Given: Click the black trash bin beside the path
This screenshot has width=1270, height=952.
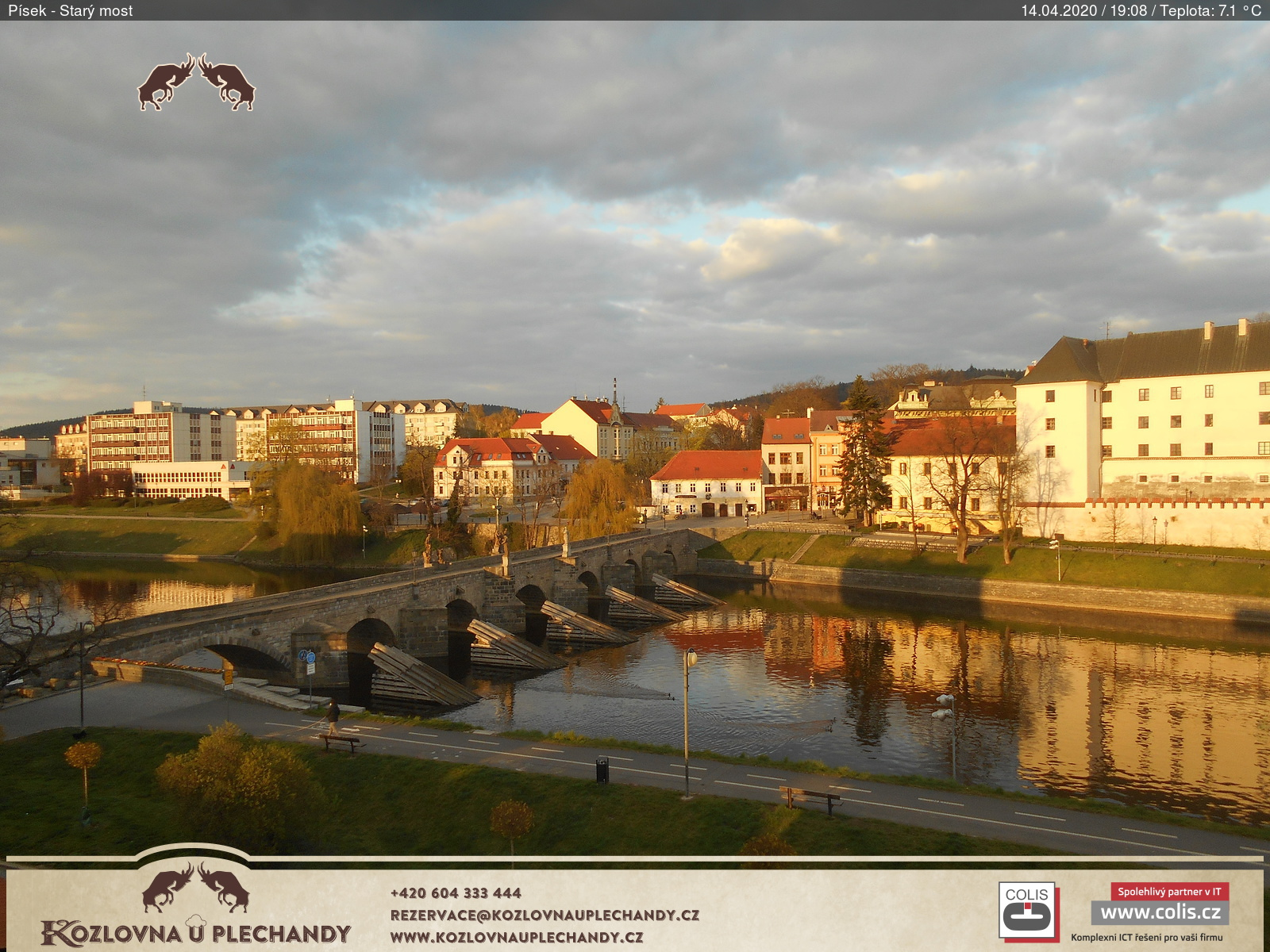Looking at the screenshot, I should [x=602, y=770].
